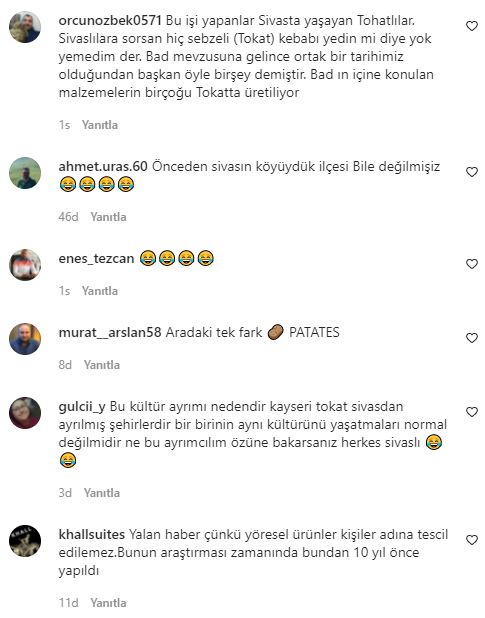The image size is (485, 618).
Task: Open the khallsuites avatar
Action: click(25, 541)
